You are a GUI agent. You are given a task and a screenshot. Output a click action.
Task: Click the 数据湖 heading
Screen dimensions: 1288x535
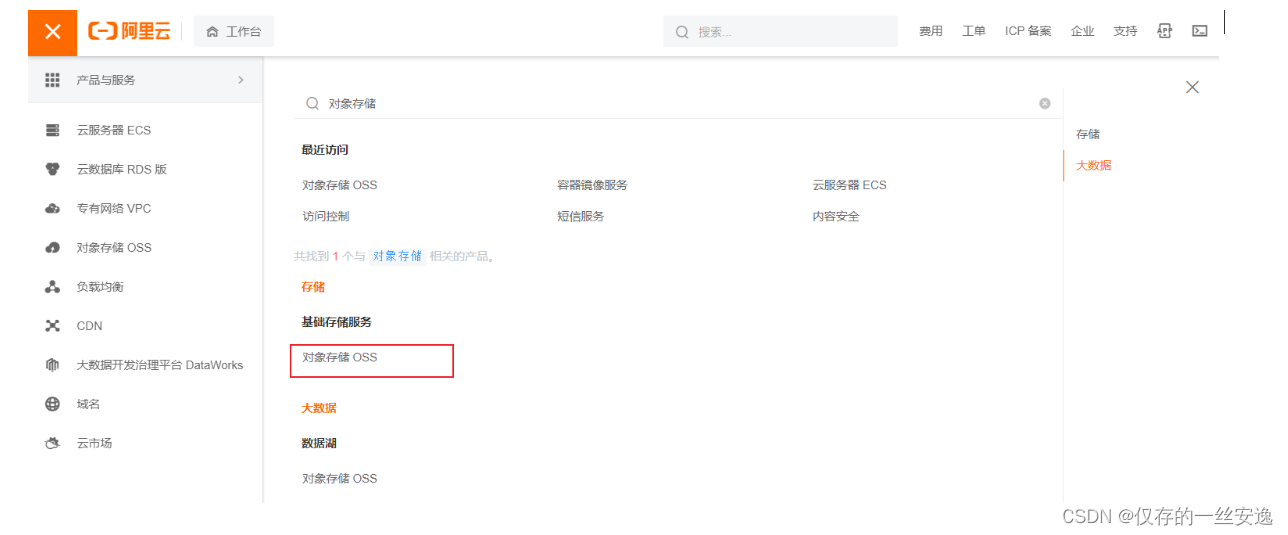tap(319, 443)
